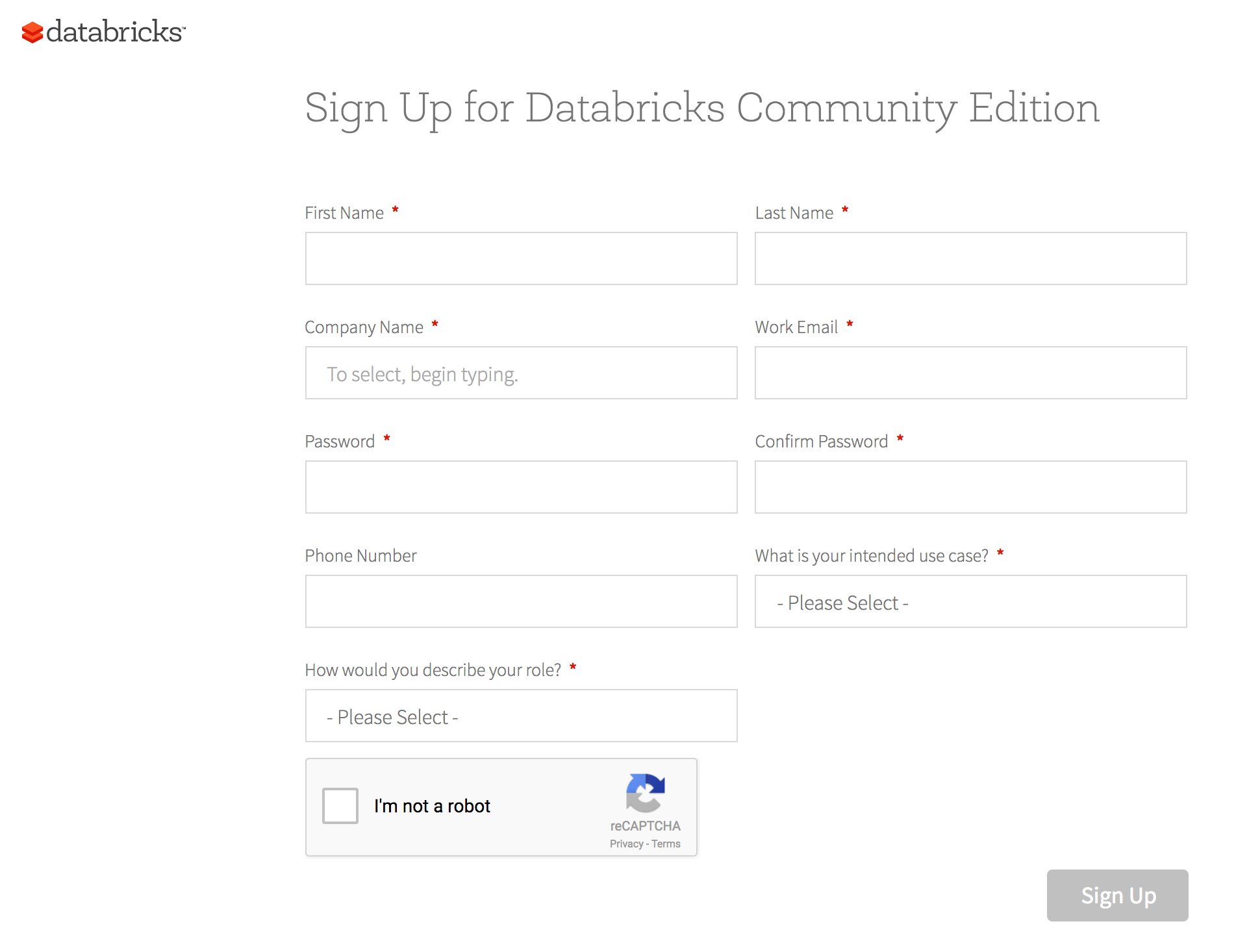
Task: Focus the Phone Number field
Action: (522, 601)
